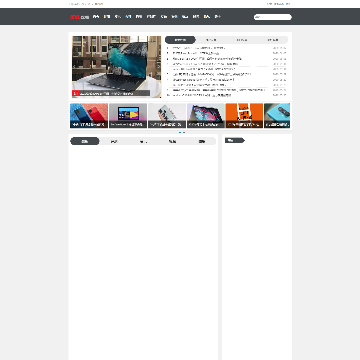
Task: Click the red site logo in header
Action: pos(79,17)
